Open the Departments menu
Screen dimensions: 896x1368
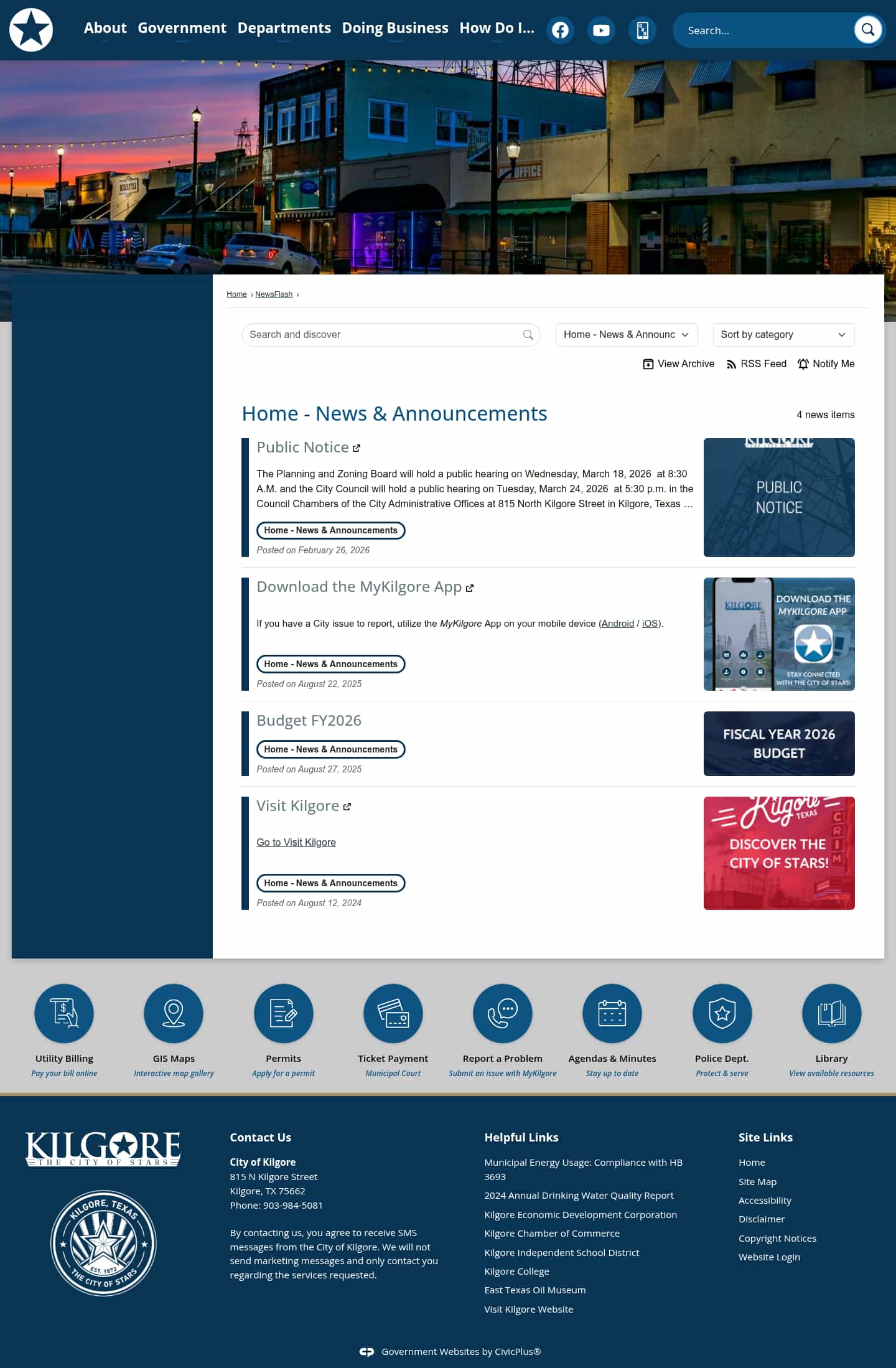tap(284, 28)
